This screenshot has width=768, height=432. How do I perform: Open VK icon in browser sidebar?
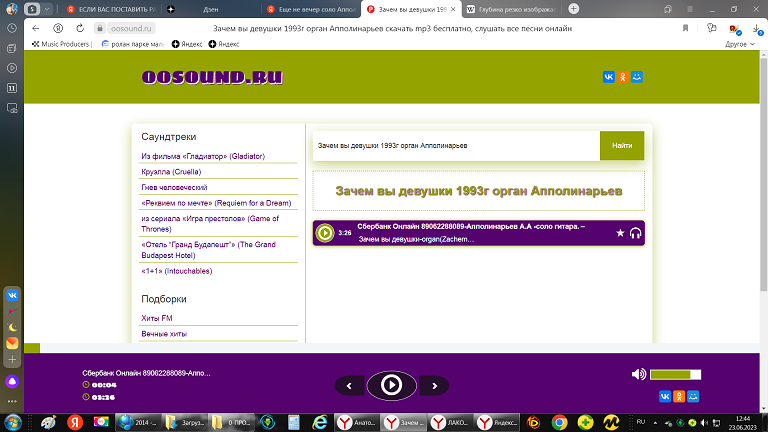coord(12,295)
